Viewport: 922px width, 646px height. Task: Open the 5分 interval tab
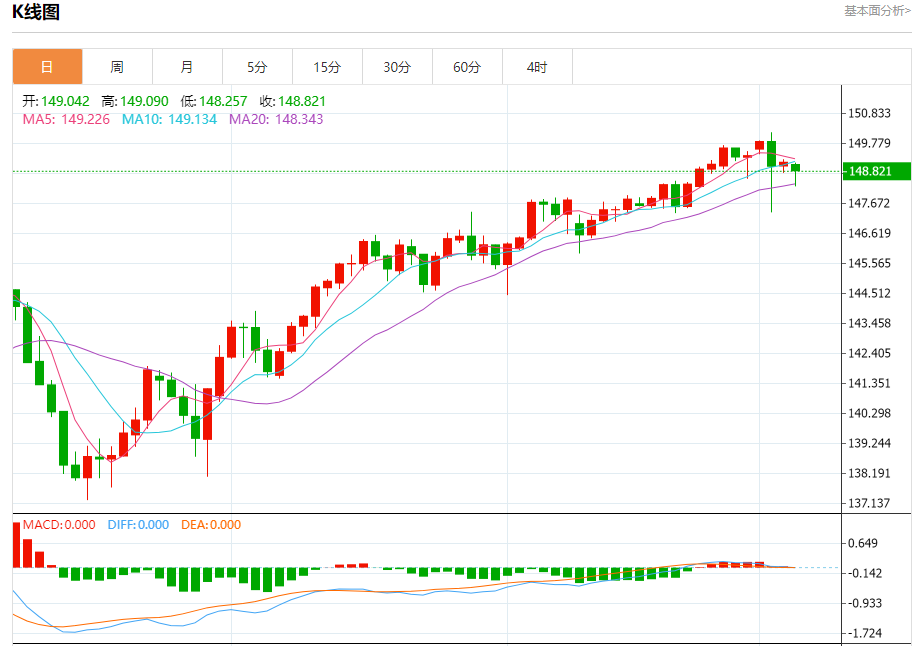pos(257,66)
